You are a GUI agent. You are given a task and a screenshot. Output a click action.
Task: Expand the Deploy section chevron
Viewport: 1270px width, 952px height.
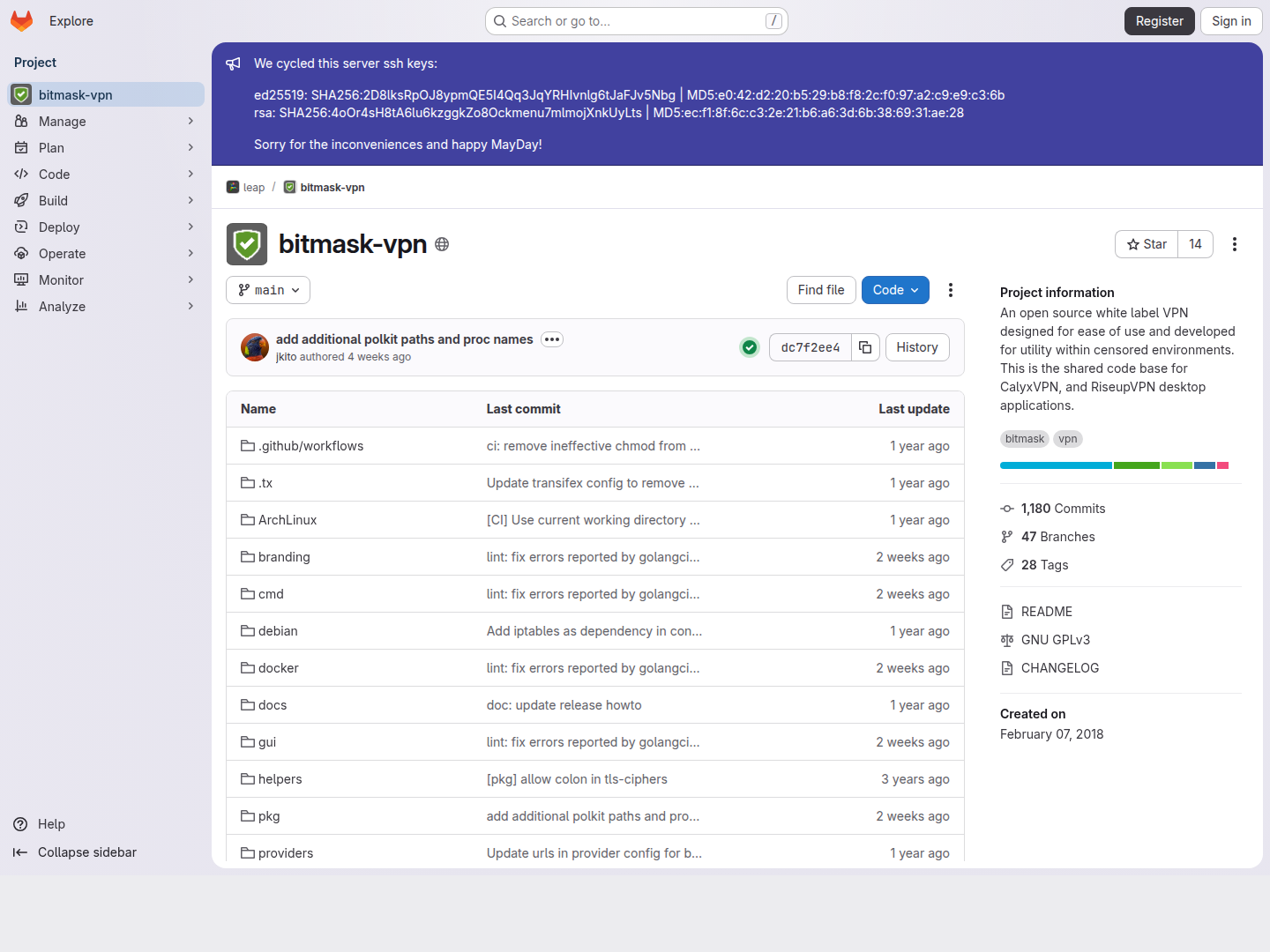pos(190,227)
